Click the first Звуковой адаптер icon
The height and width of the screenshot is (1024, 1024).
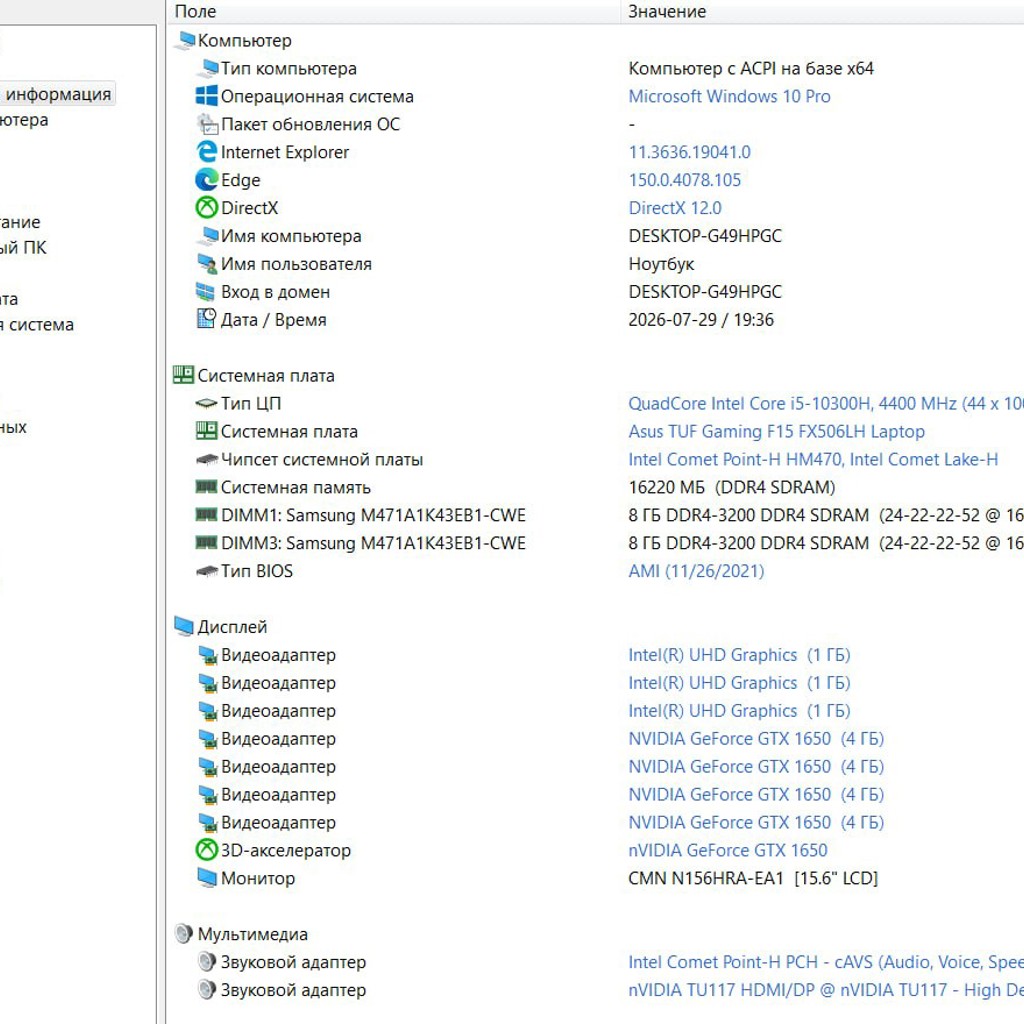tap(207, 962)
